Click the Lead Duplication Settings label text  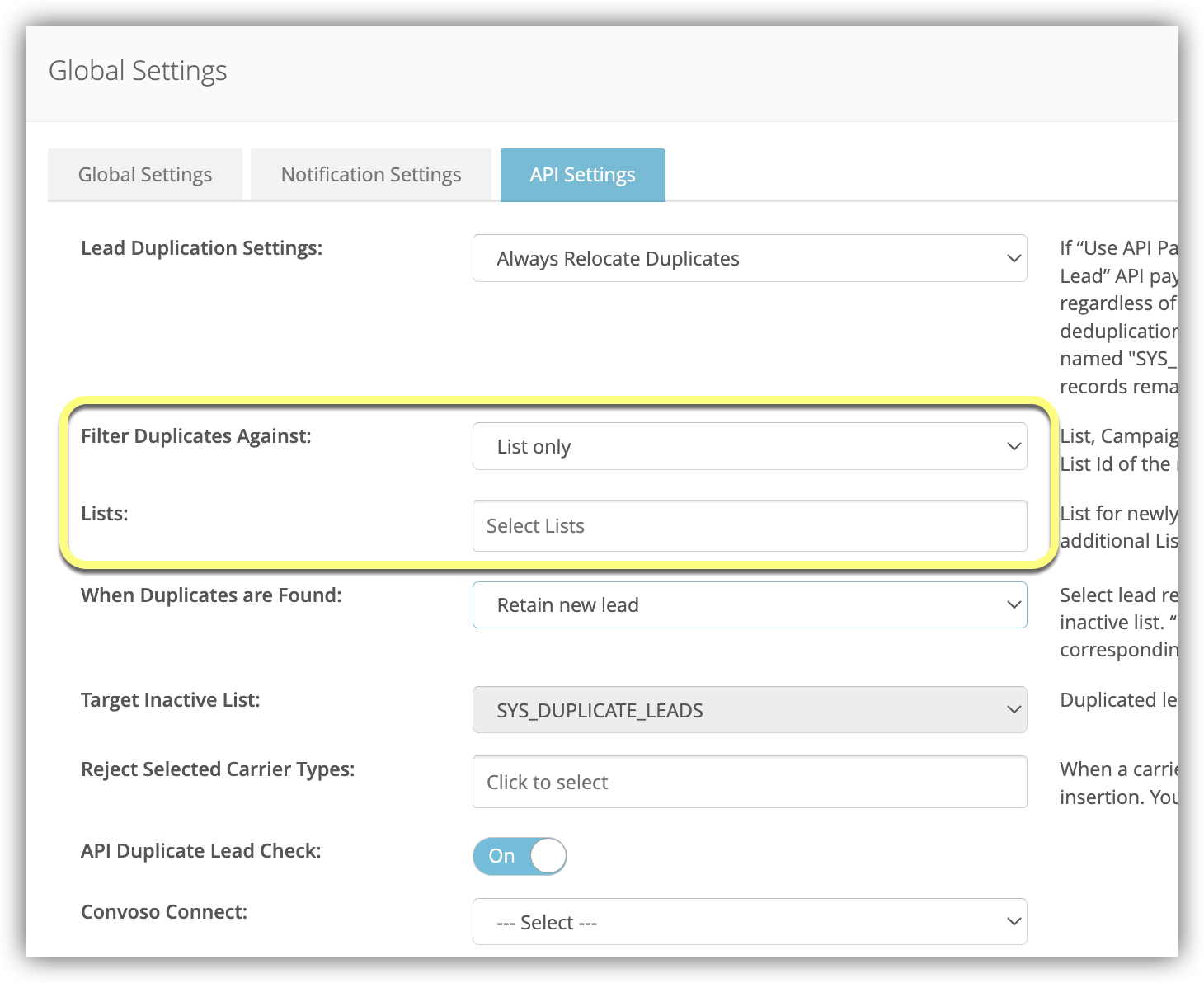click(201, 248)
